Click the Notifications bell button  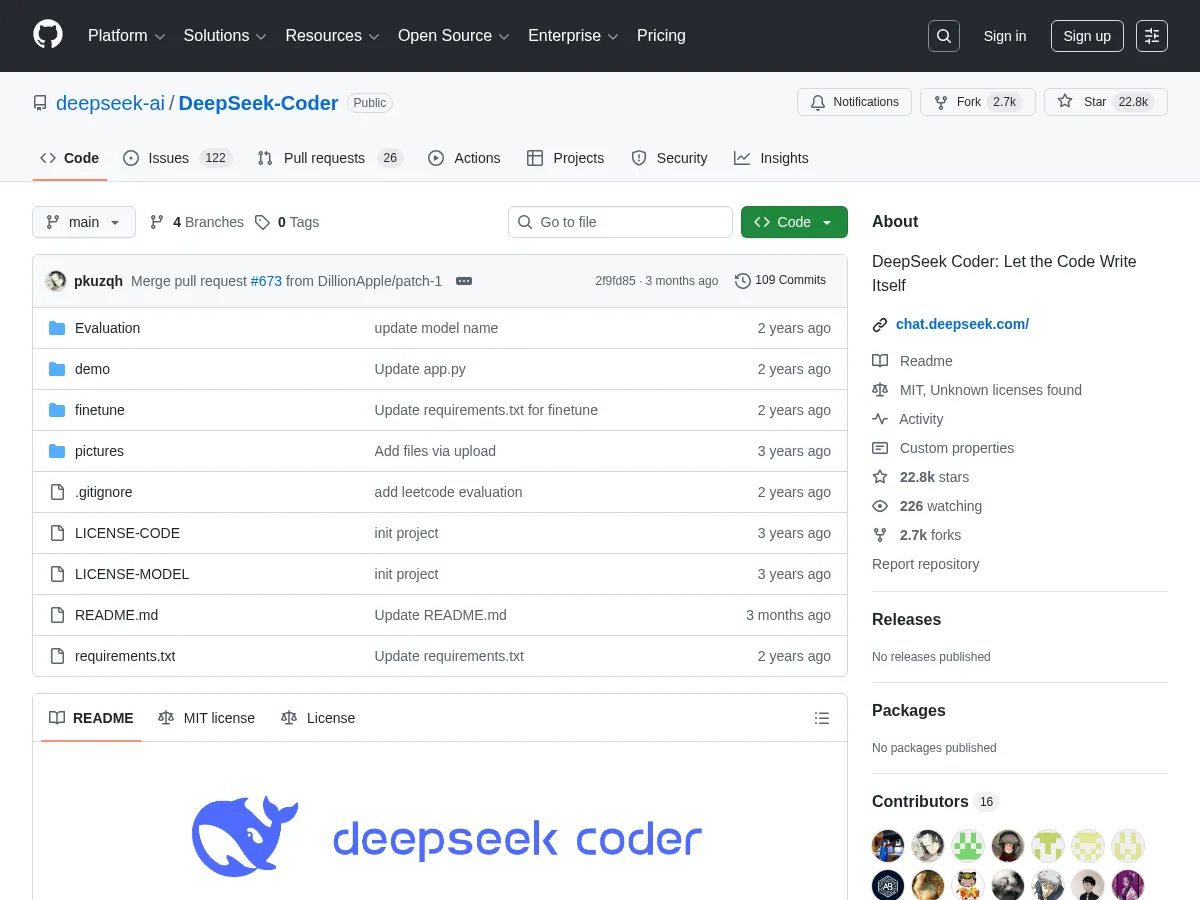point(854,101)
